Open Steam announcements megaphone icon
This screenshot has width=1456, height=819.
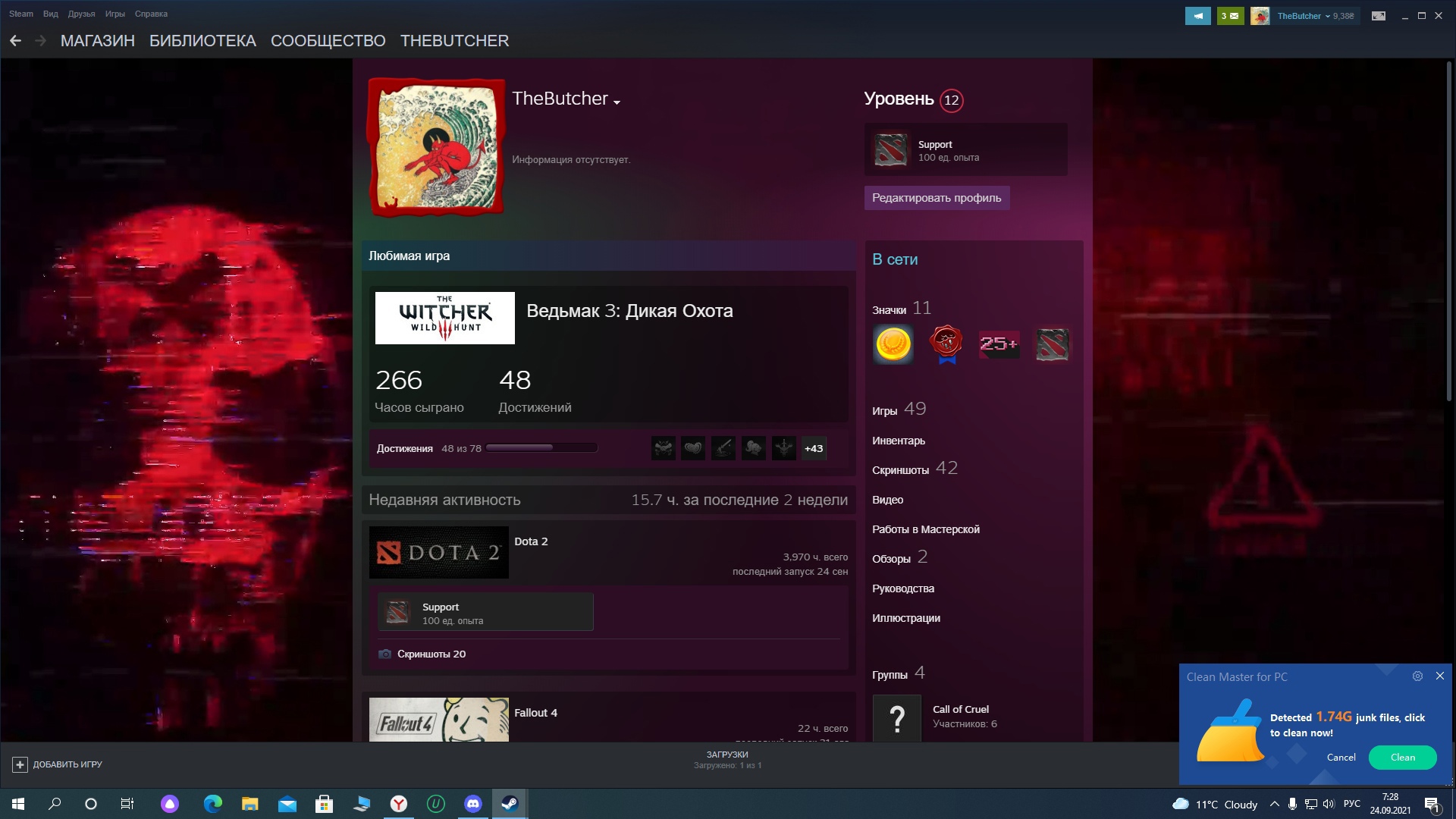point(1198,16)
